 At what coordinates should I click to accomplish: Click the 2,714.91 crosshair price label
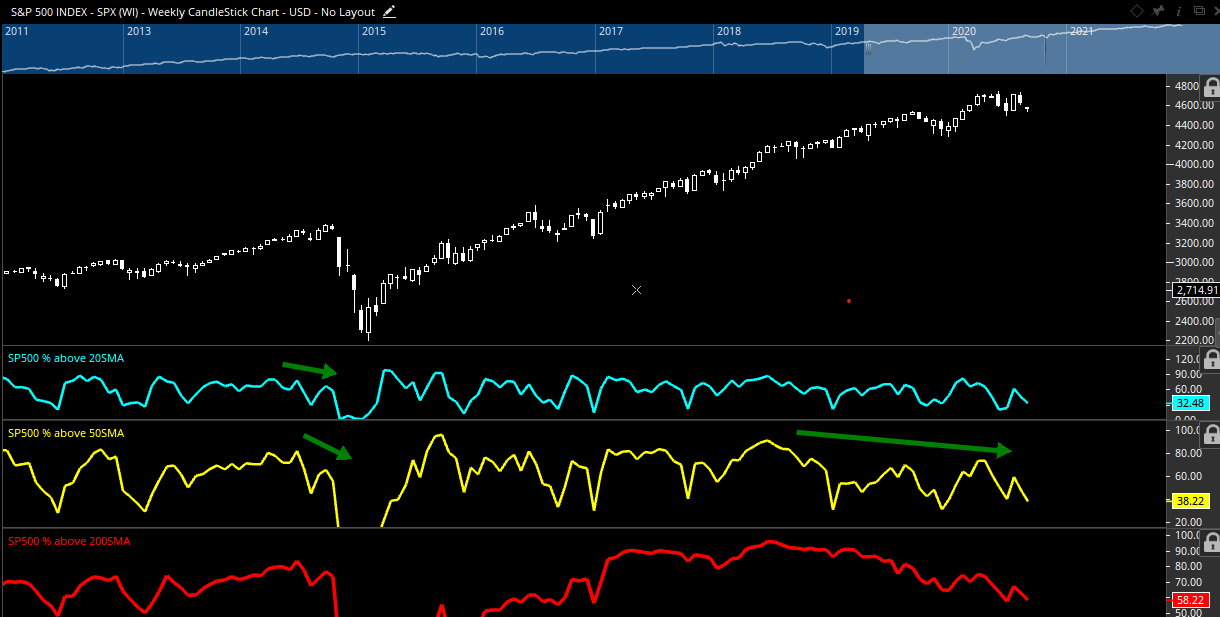pos(1195,290)
